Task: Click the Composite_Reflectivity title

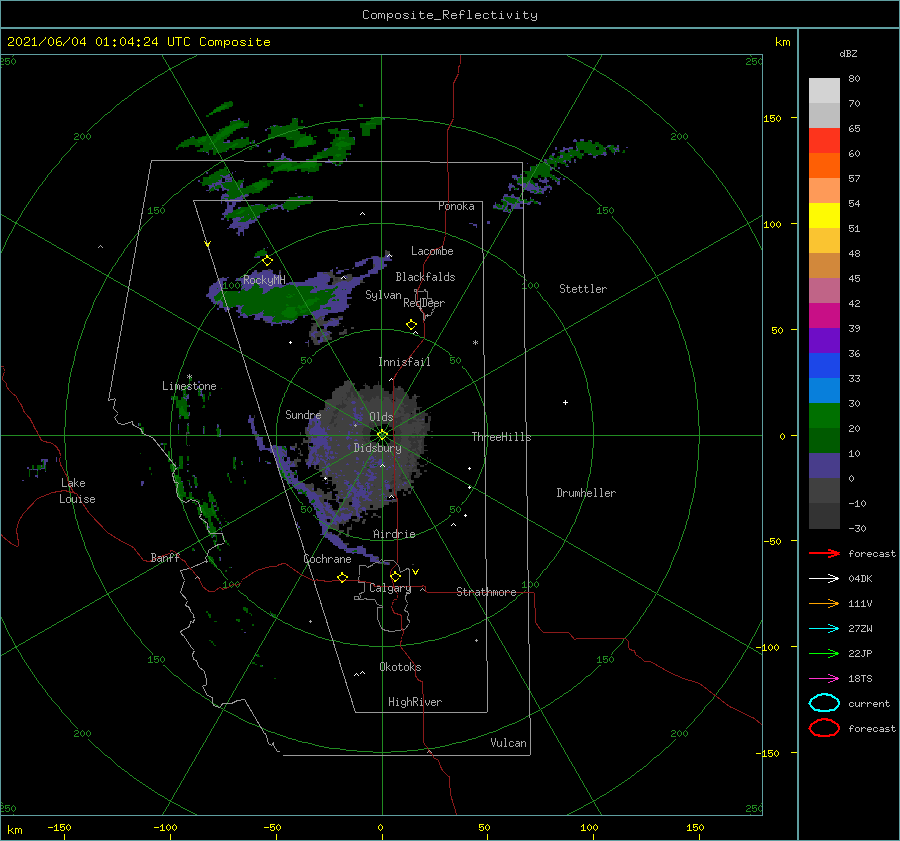Action: click(450, 15)
